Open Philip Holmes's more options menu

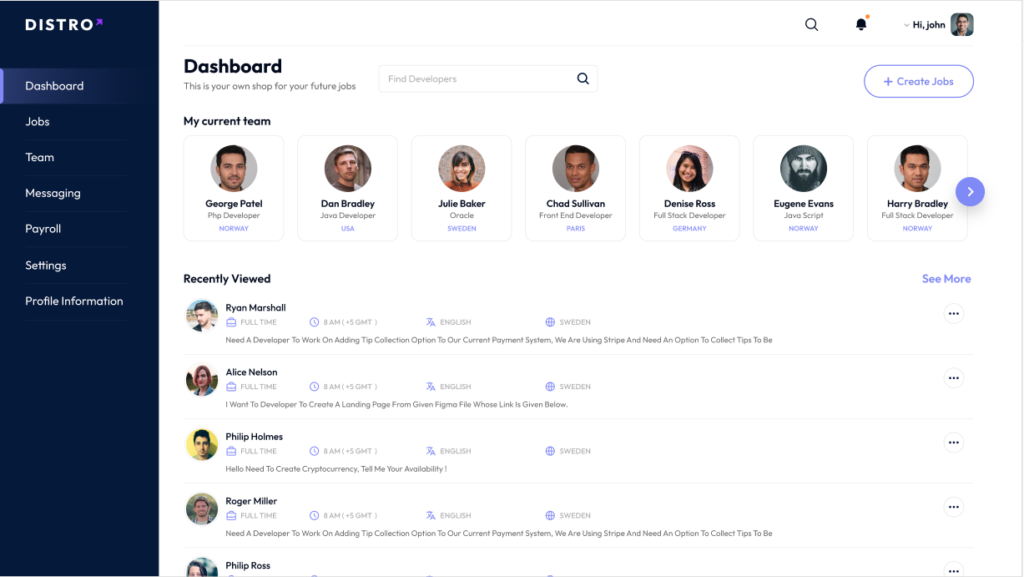(x=953, y=443)
